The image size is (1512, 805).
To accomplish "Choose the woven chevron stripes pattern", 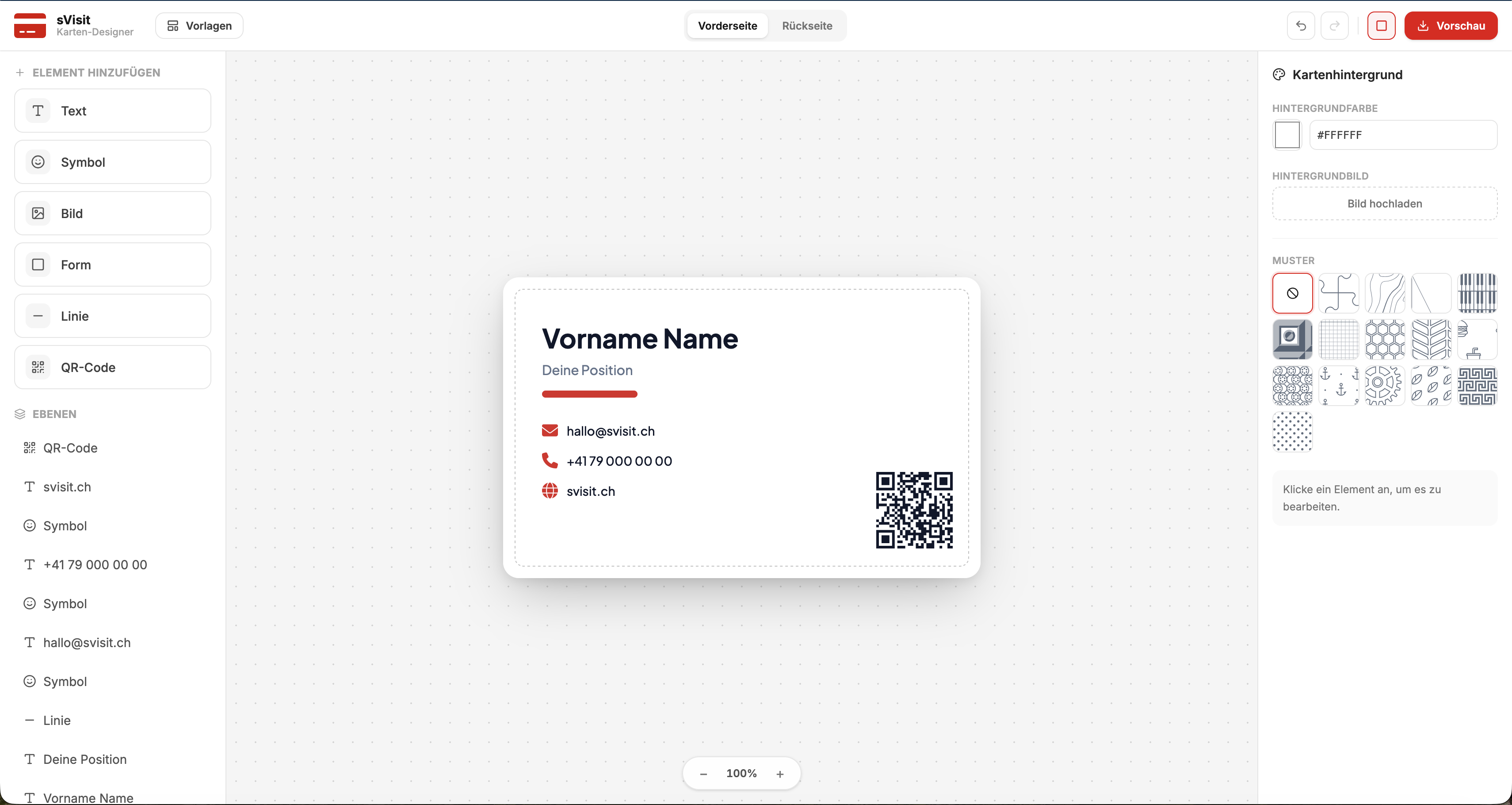I will click(x=1431, y=339).
